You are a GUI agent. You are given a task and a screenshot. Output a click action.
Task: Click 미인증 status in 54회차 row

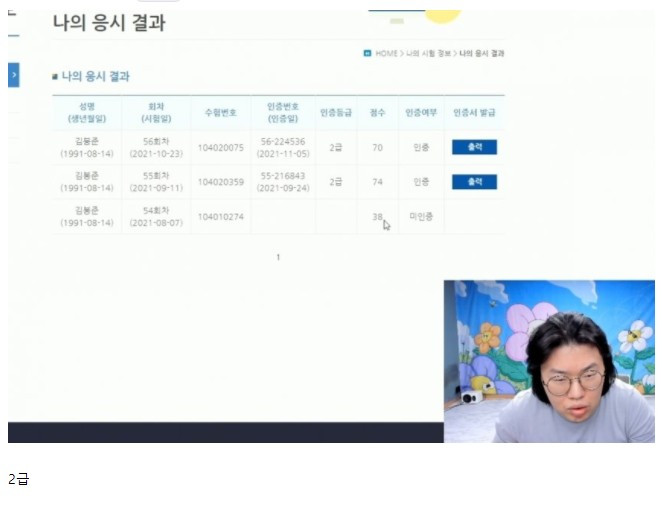pyautogui.click(x=421, y=217)
